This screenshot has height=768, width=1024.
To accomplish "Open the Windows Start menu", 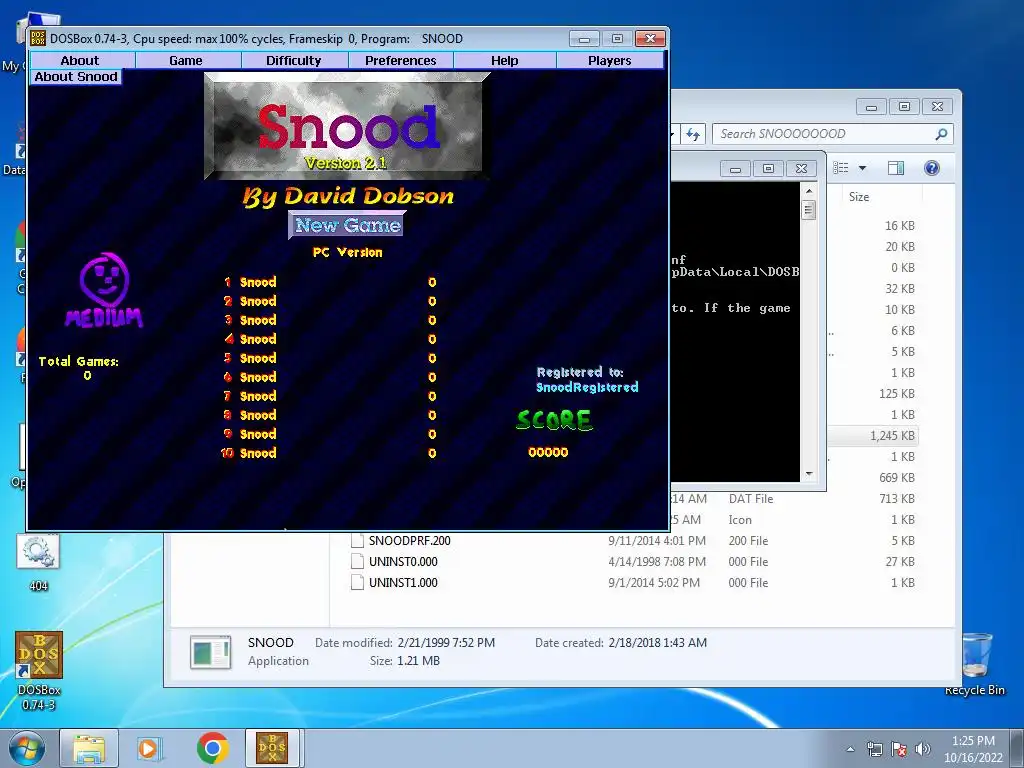I will coord(27,748).
